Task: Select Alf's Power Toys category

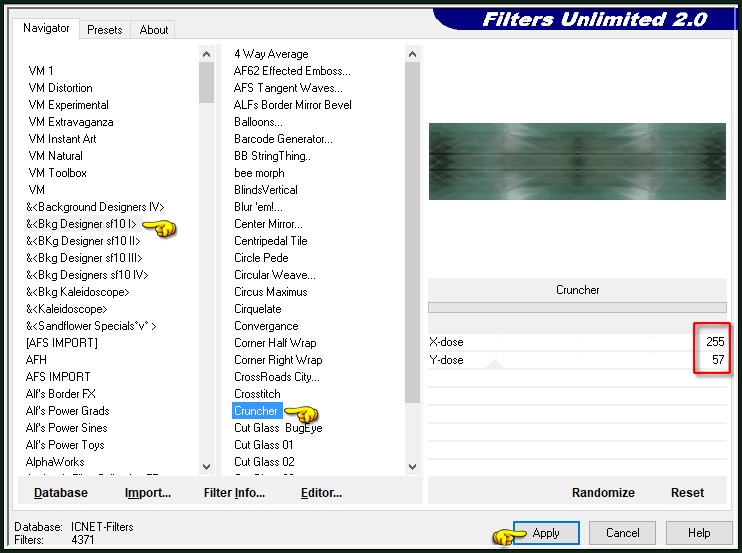Action: 65,445
